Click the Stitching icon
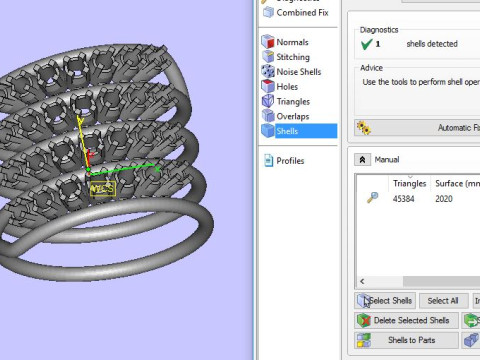 click(268, 56)
